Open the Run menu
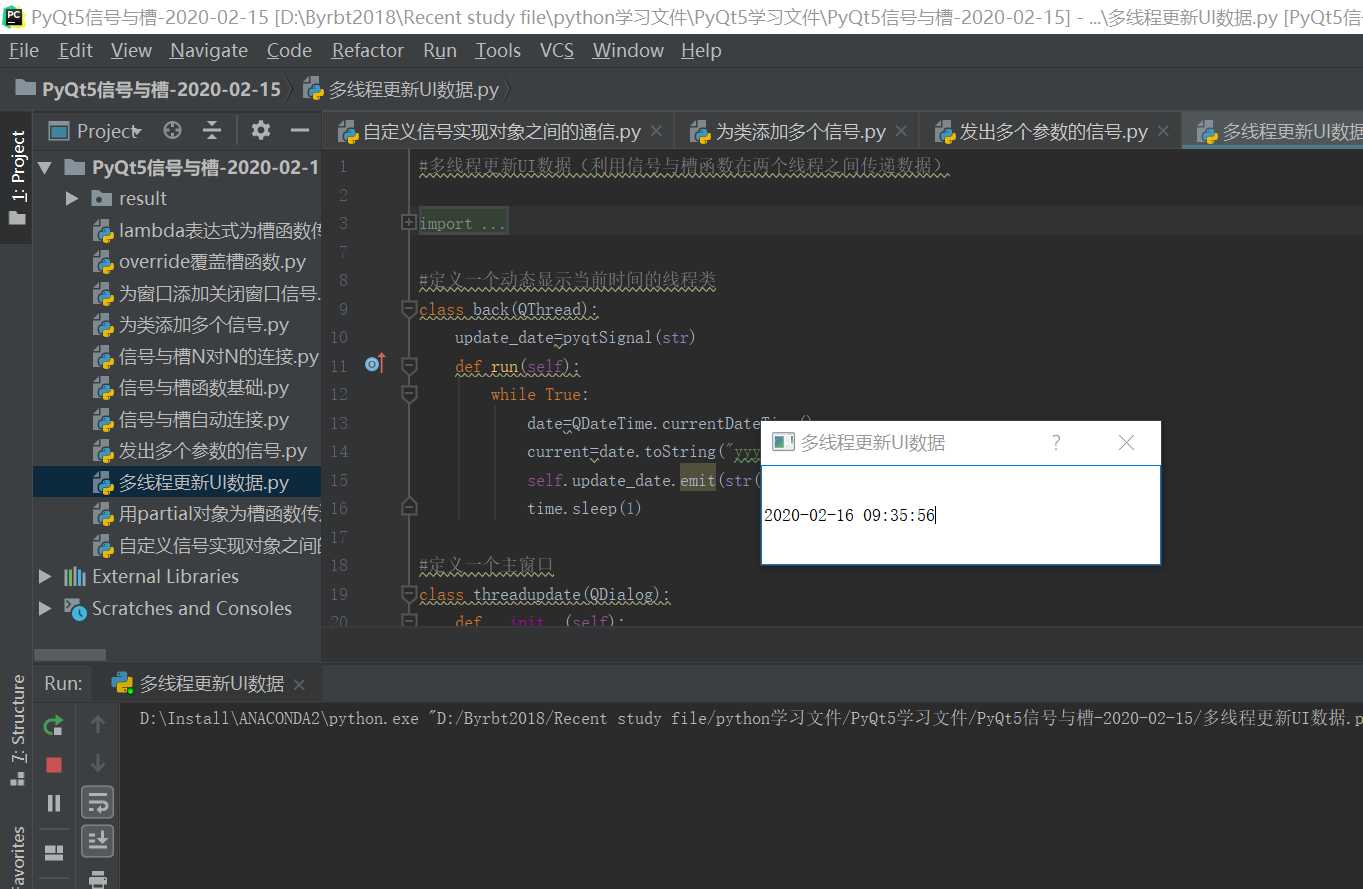Screen dimensions: 1363x889 point(440,50)
